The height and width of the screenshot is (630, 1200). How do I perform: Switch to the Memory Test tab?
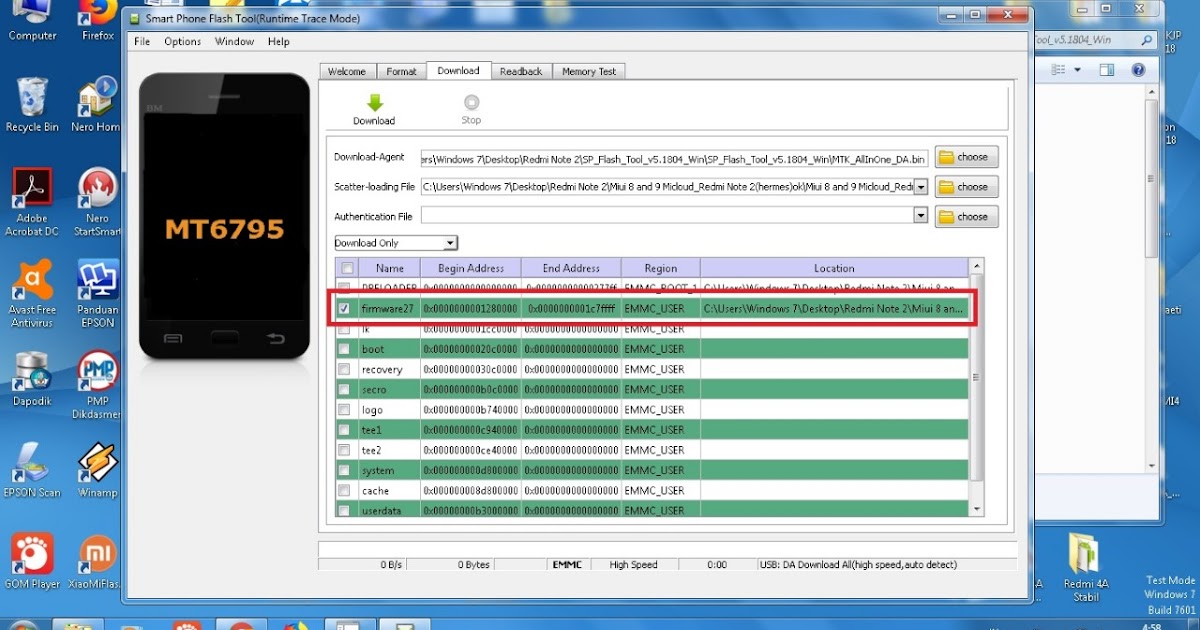(589, 71)
